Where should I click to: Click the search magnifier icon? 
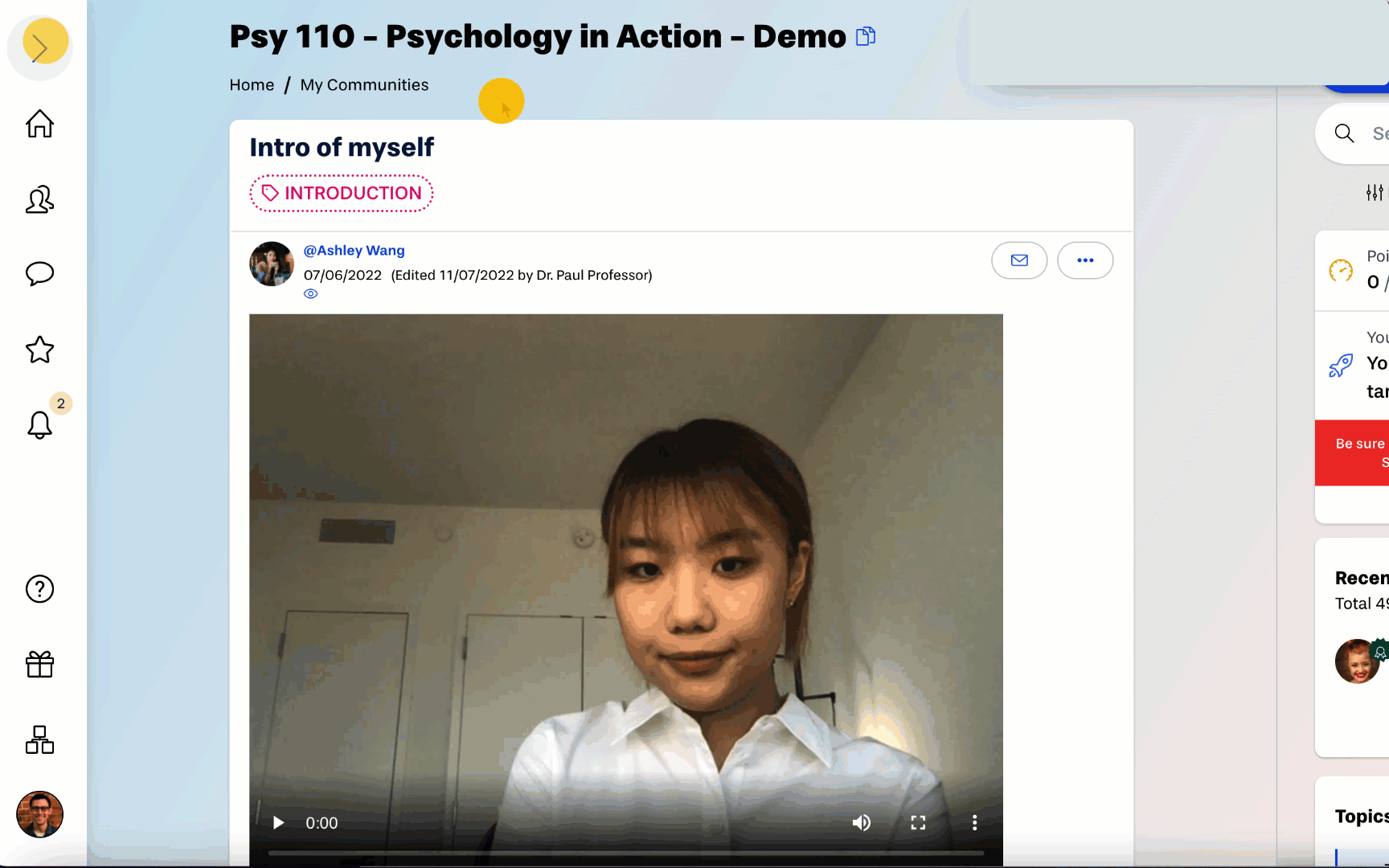1344,133
